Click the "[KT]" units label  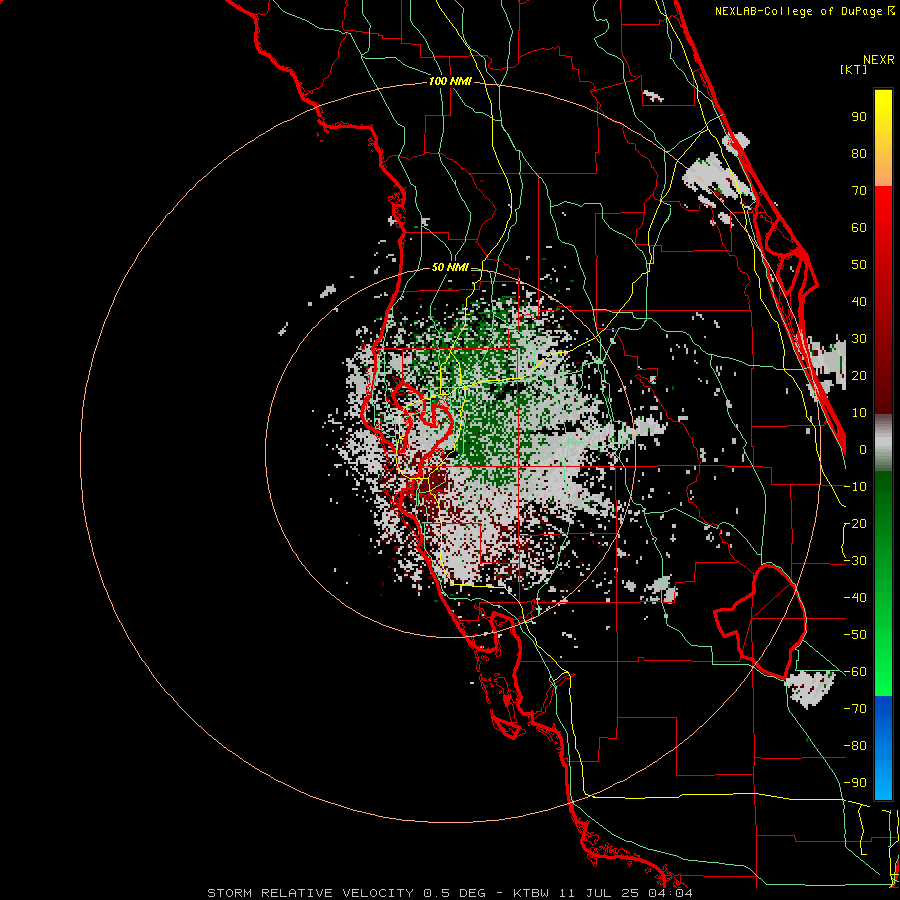854,69
